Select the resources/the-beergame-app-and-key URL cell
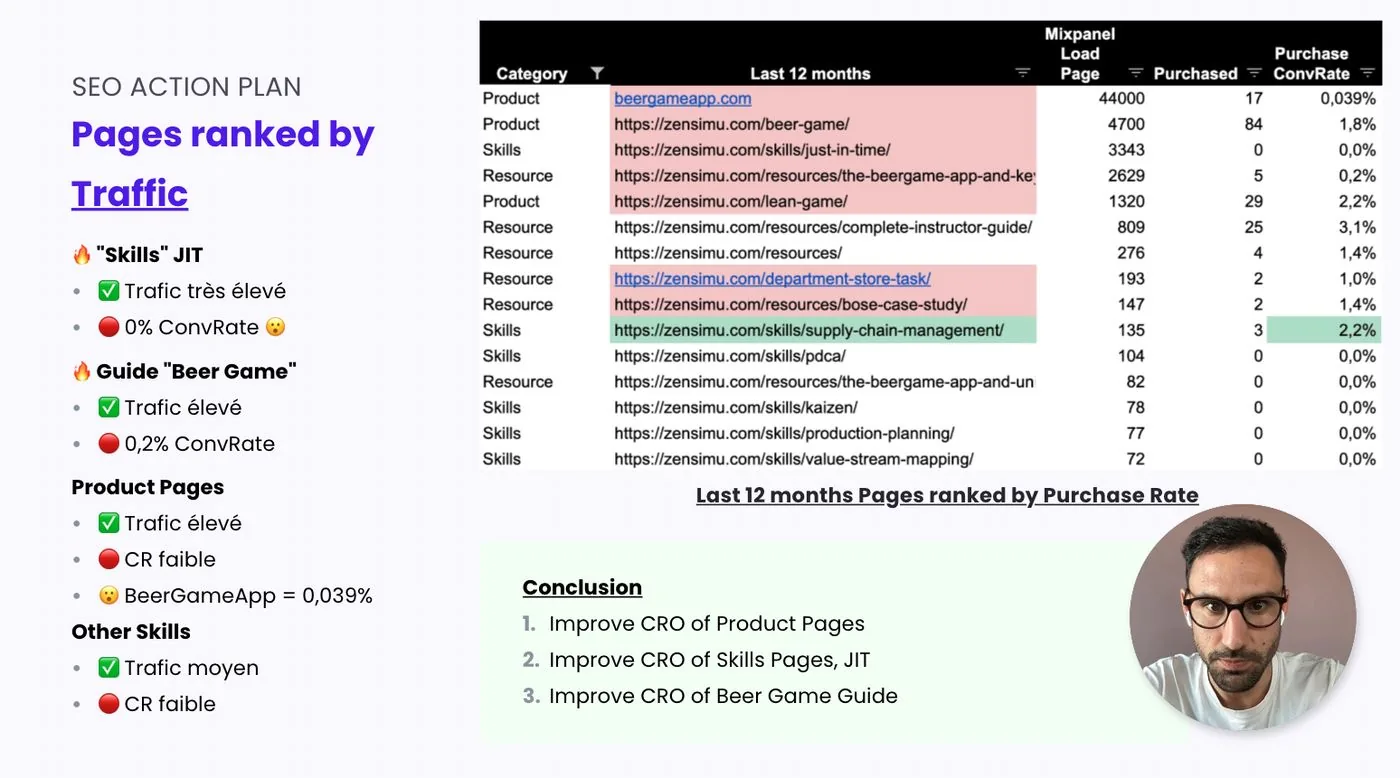 coord(823,176)
